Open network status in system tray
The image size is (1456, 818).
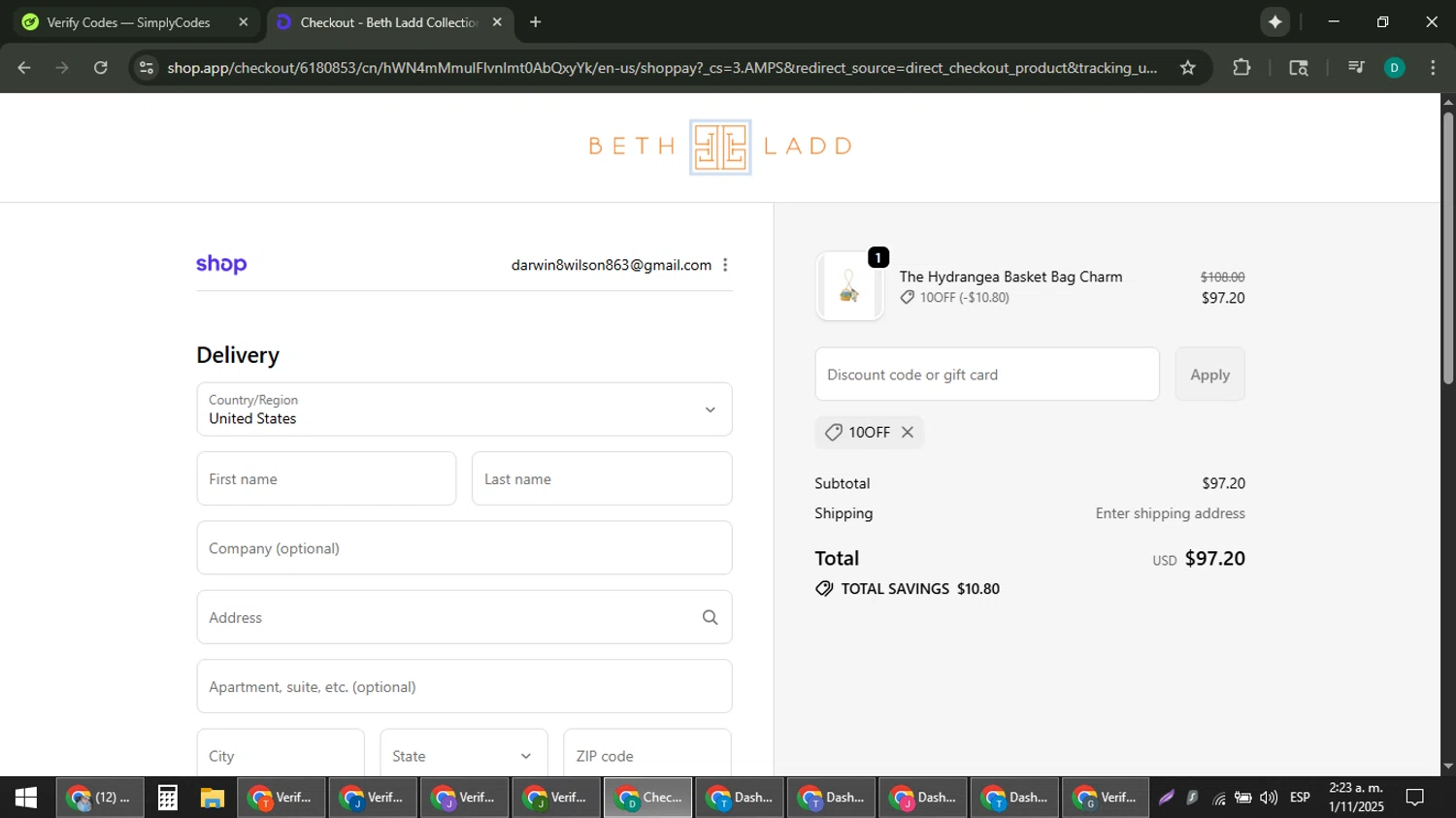(1219, 799)
